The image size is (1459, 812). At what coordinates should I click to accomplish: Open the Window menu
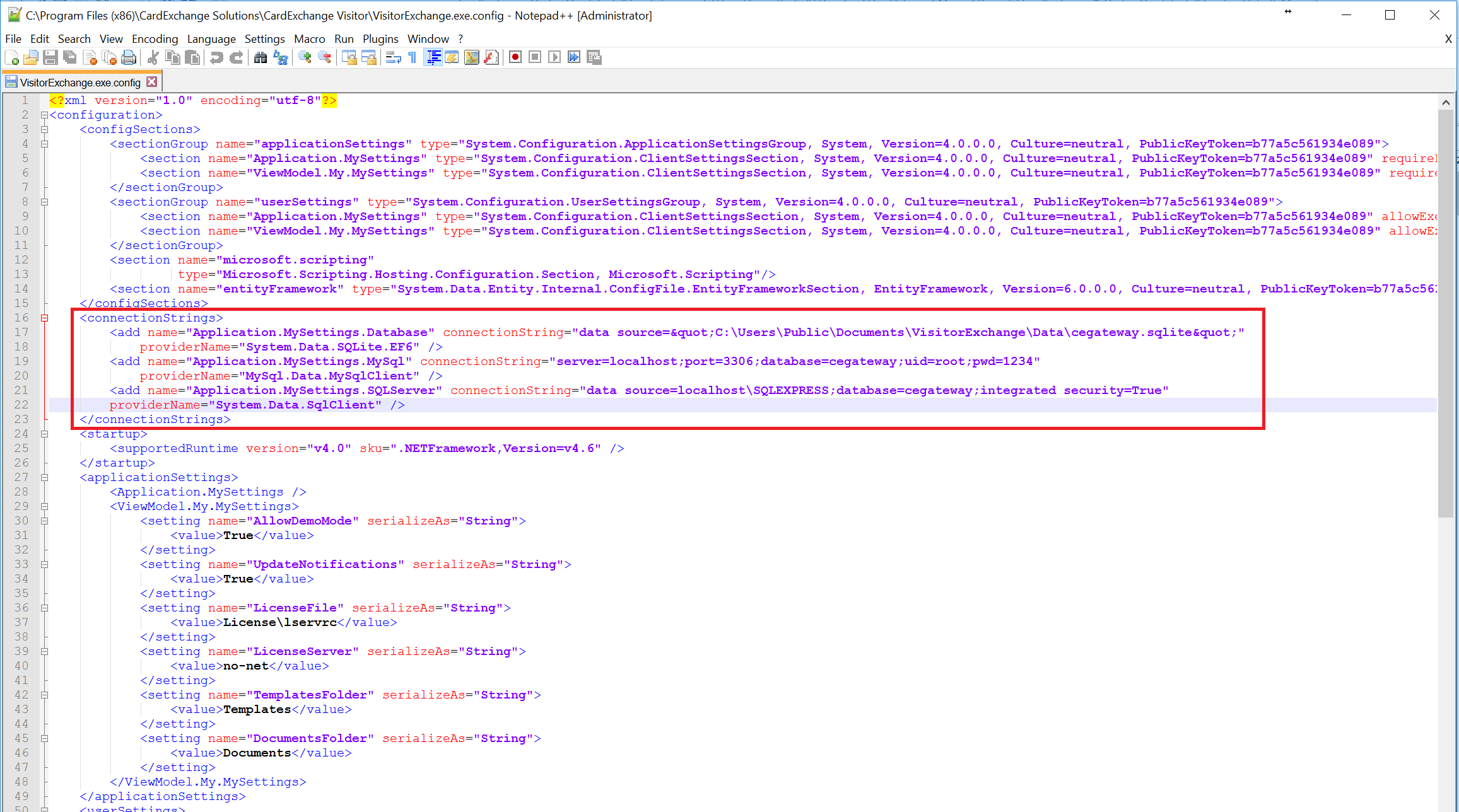[x=428, y=39]
